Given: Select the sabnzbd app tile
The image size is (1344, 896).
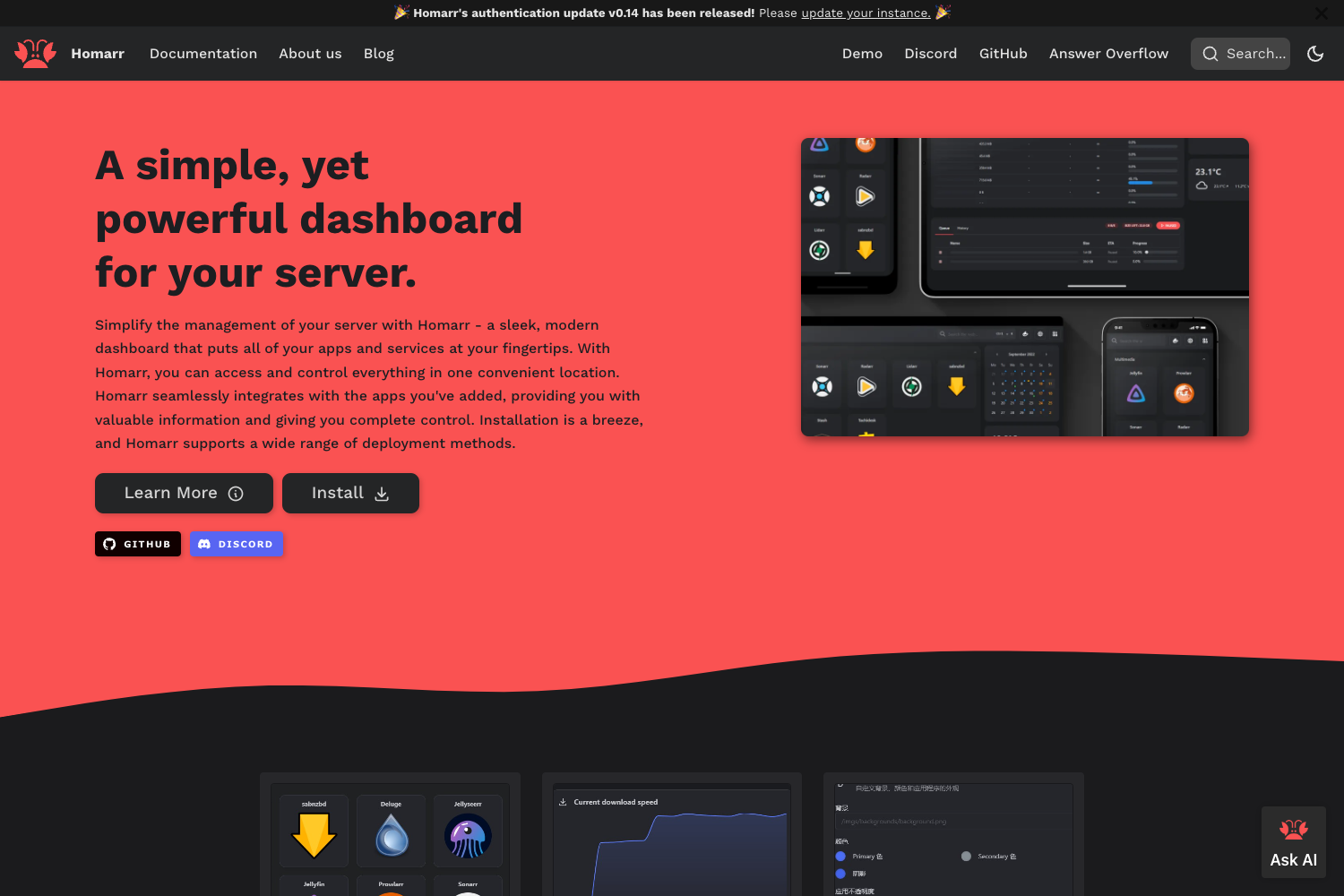Looking at the screenshot, I should [x=314, y=831].
